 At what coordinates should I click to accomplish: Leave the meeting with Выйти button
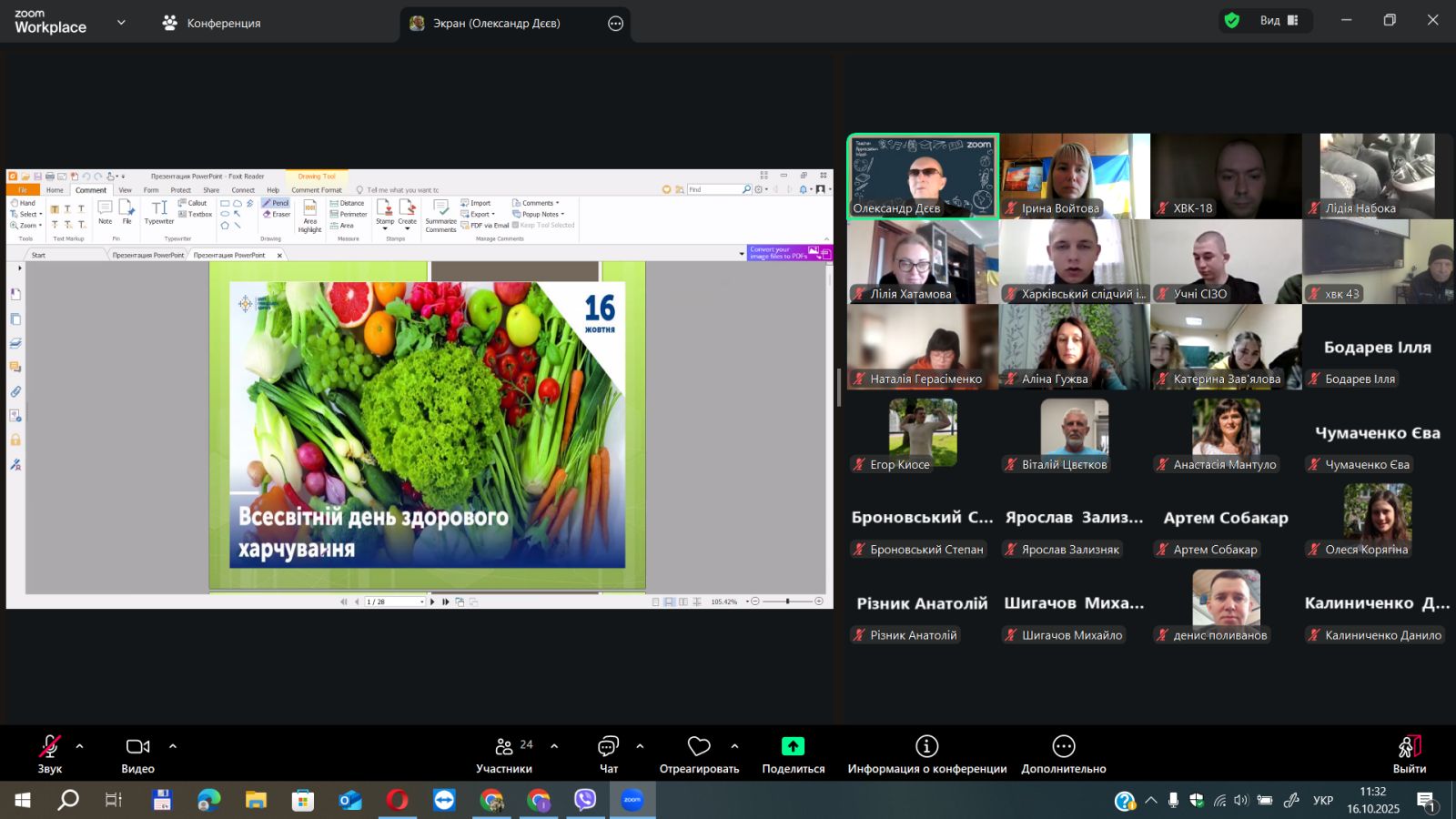tap(1409, 753)
